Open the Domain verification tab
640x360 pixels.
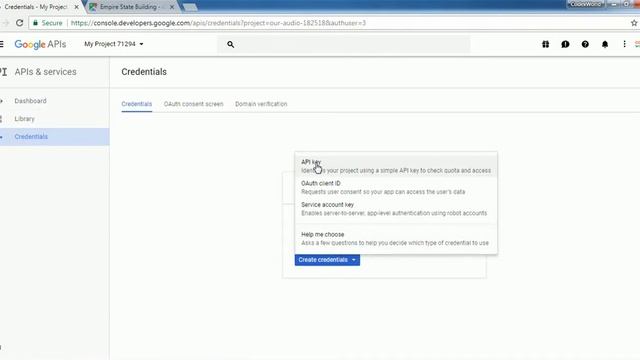[261, 104]
